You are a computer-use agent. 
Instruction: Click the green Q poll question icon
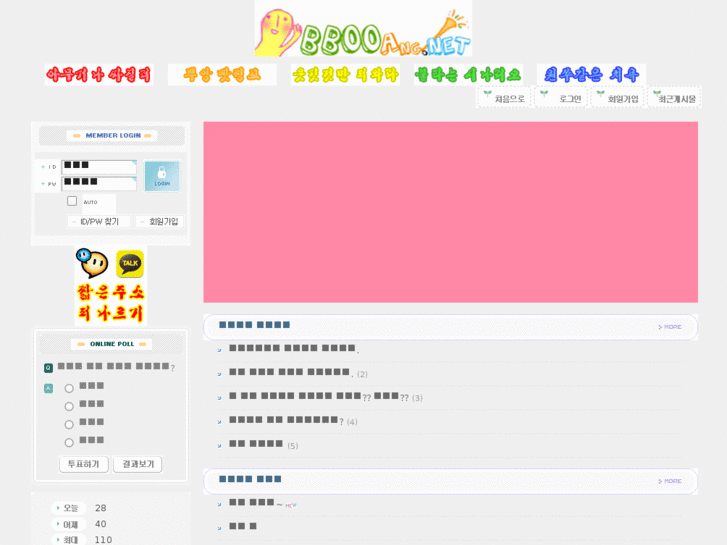48,368
